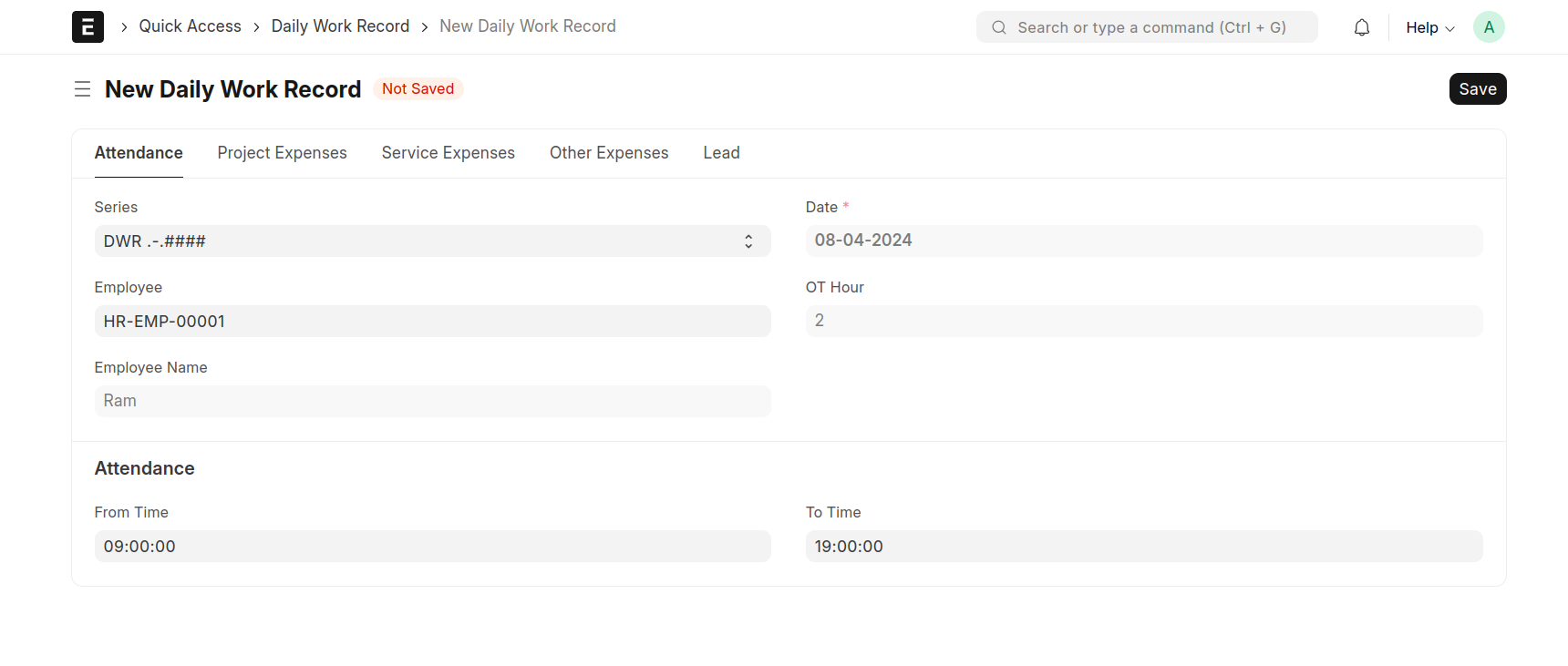Navigate to Quick Access breadcrumb
The height and width of the screenshot is (666, 1568).
[x=190, y=26]
